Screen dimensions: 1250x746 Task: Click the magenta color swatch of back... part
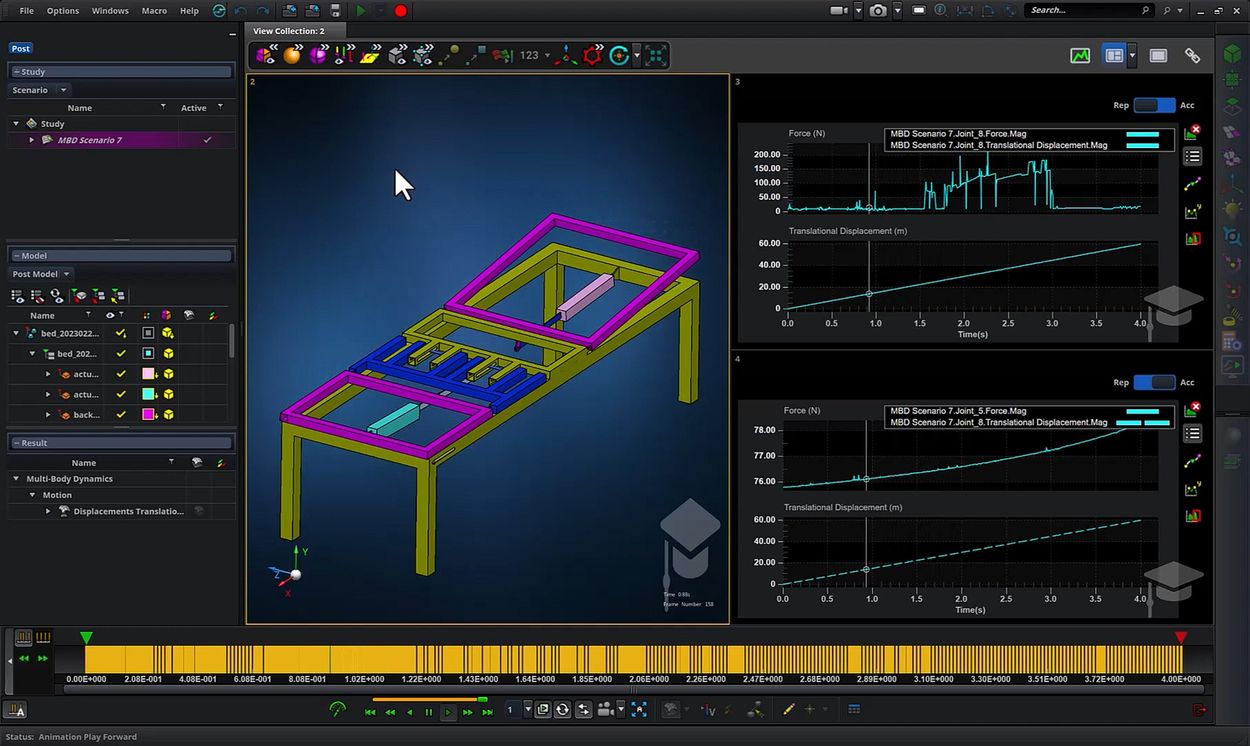click(148, 415)
